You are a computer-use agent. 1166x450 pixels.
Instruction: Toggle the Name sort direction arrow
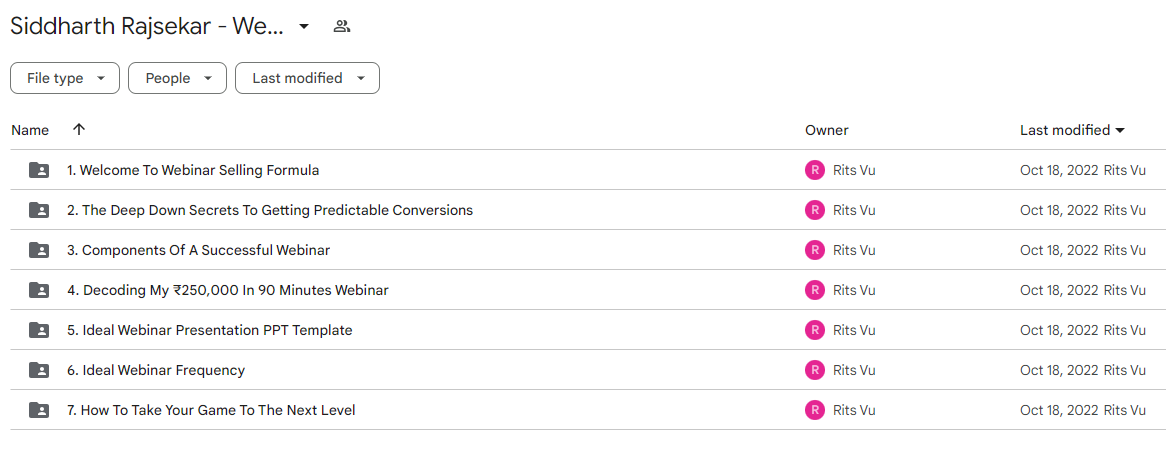point(79,129)
